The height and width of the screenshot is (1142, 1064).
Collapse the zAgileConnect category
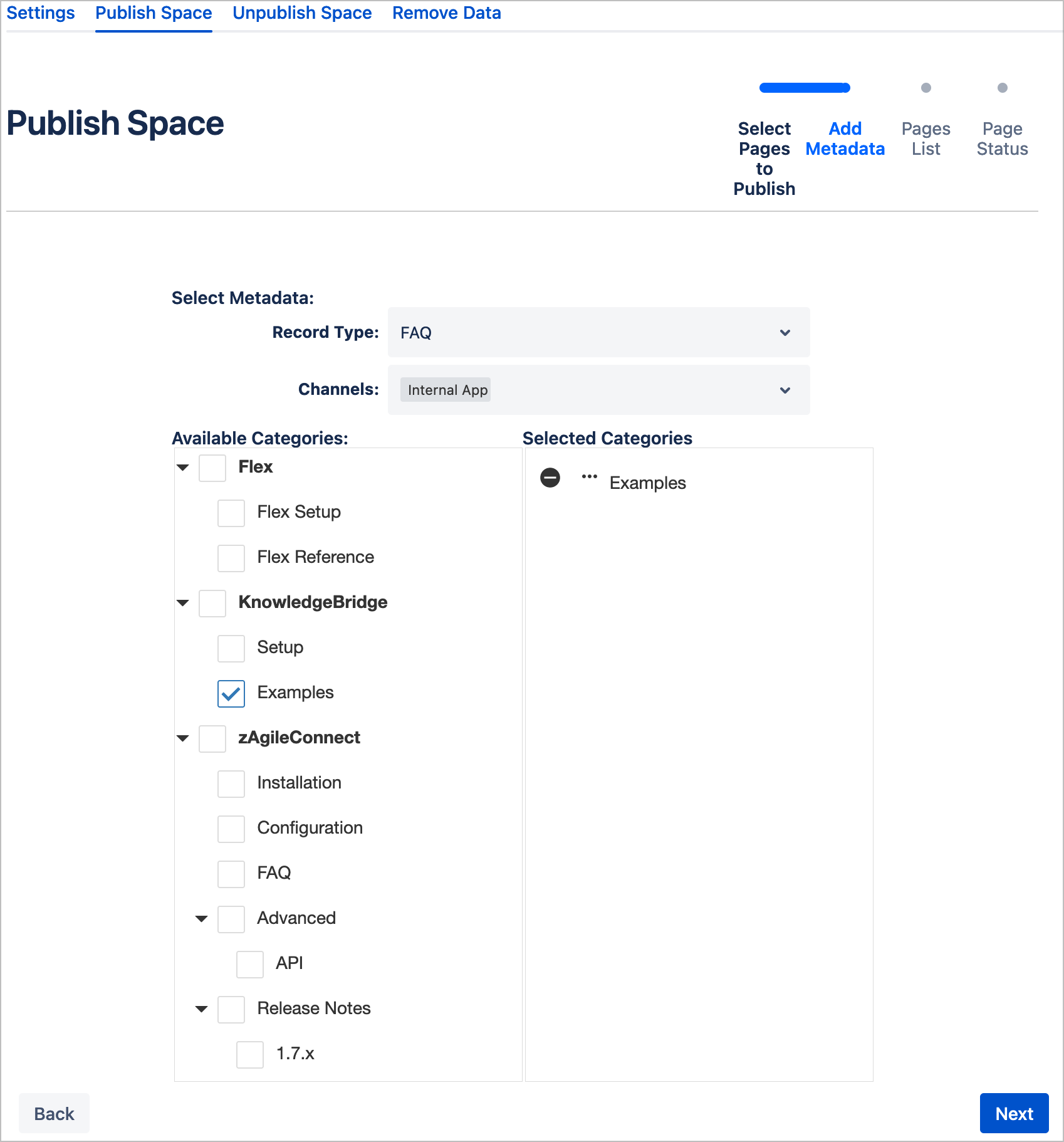coord(183,738)
